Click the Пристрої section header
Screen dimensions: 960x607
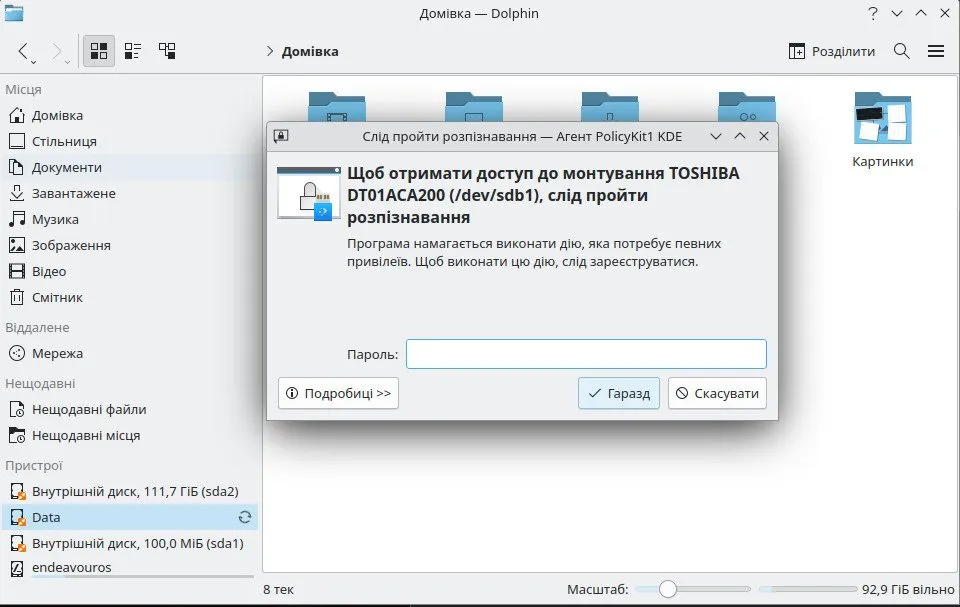pos(34,466)
